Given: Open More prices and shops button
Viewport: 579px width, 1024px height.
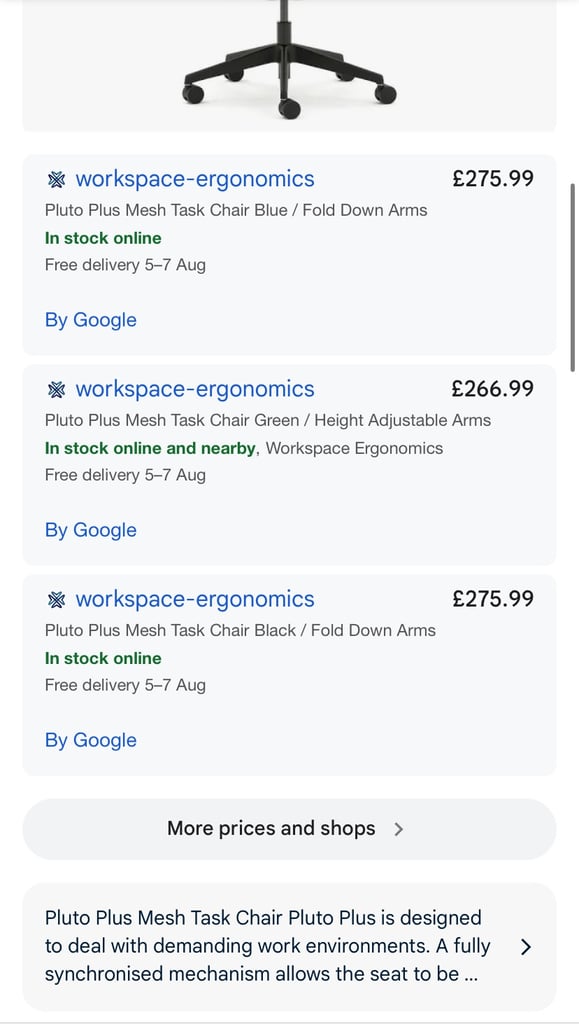Looking at the screenshot, I should pyautogui.click(x=289, y=829).
